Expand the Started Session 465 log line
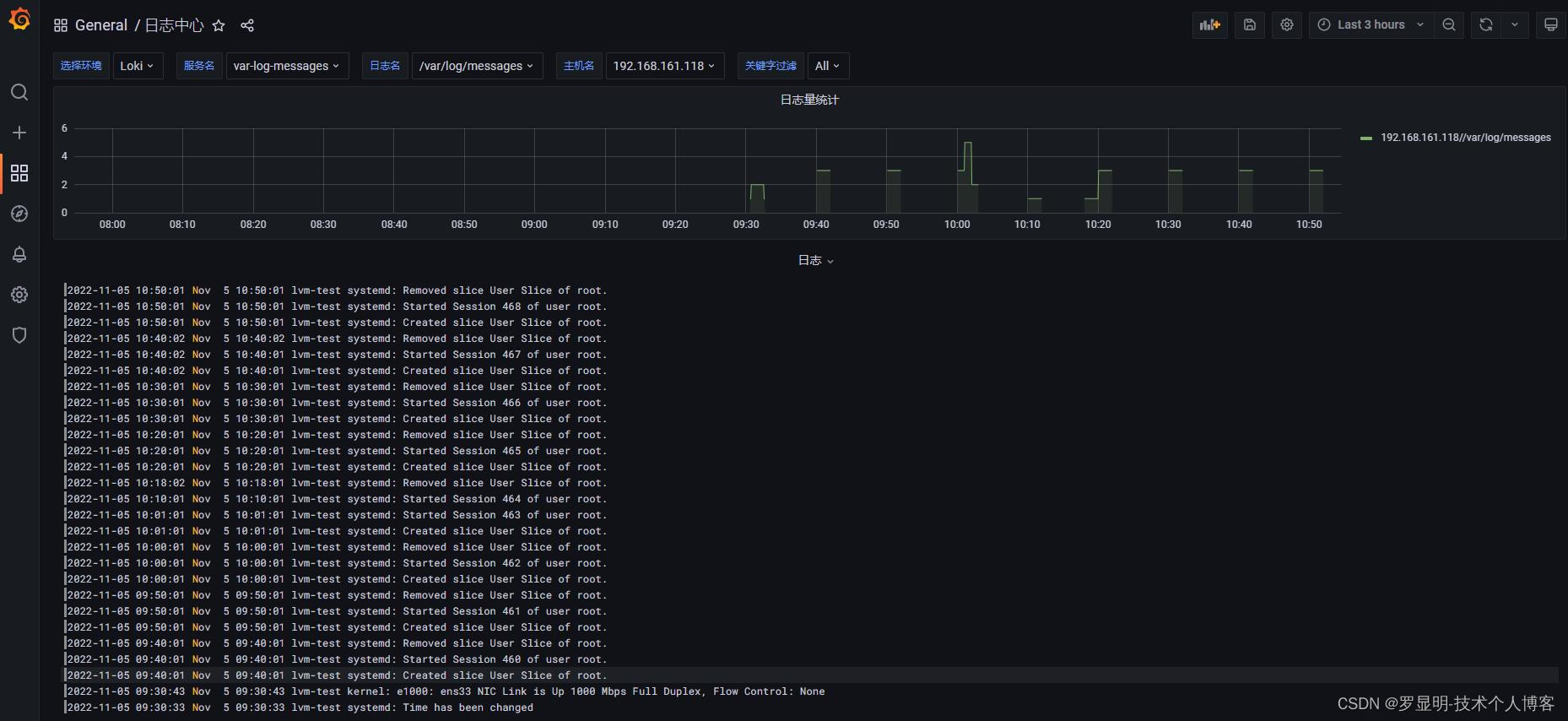Image resolution: width=1568 pixels, height=721 pixels. click(810, 451)
